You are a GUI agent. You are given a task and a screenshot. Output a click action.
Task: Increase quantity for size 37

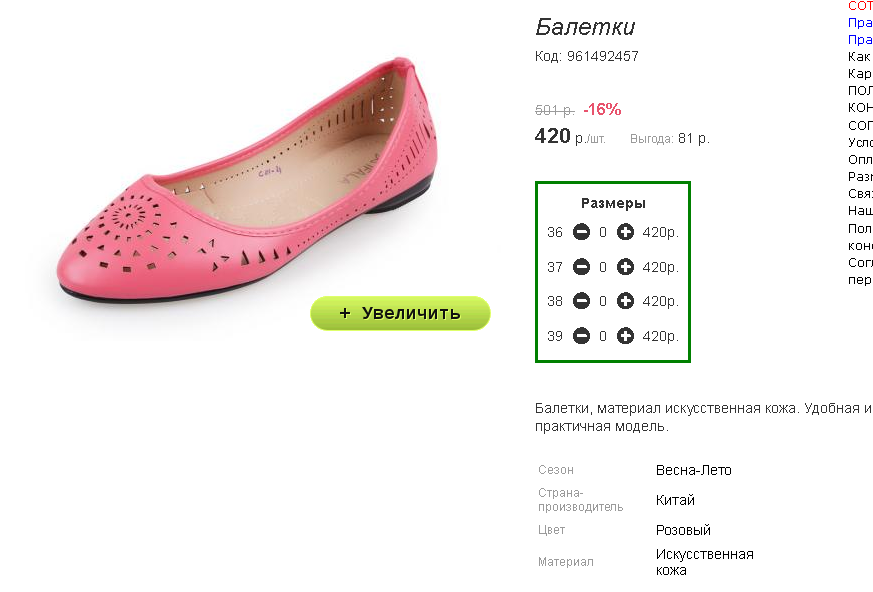coord(625,267)
